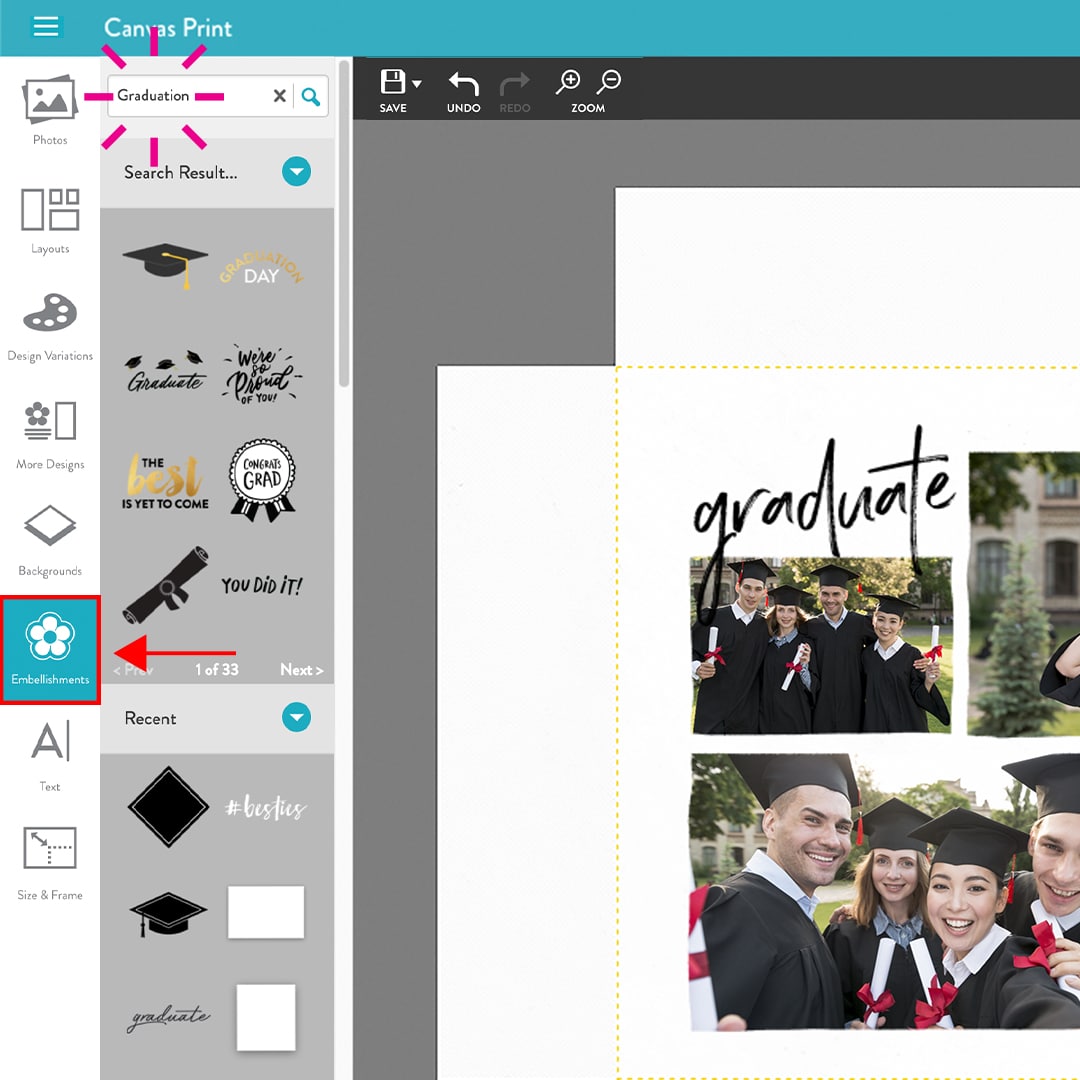Click the Zoom out magnifier icon
The width and height of the screenshot is (1080, 1080).
tap(610, 80)
